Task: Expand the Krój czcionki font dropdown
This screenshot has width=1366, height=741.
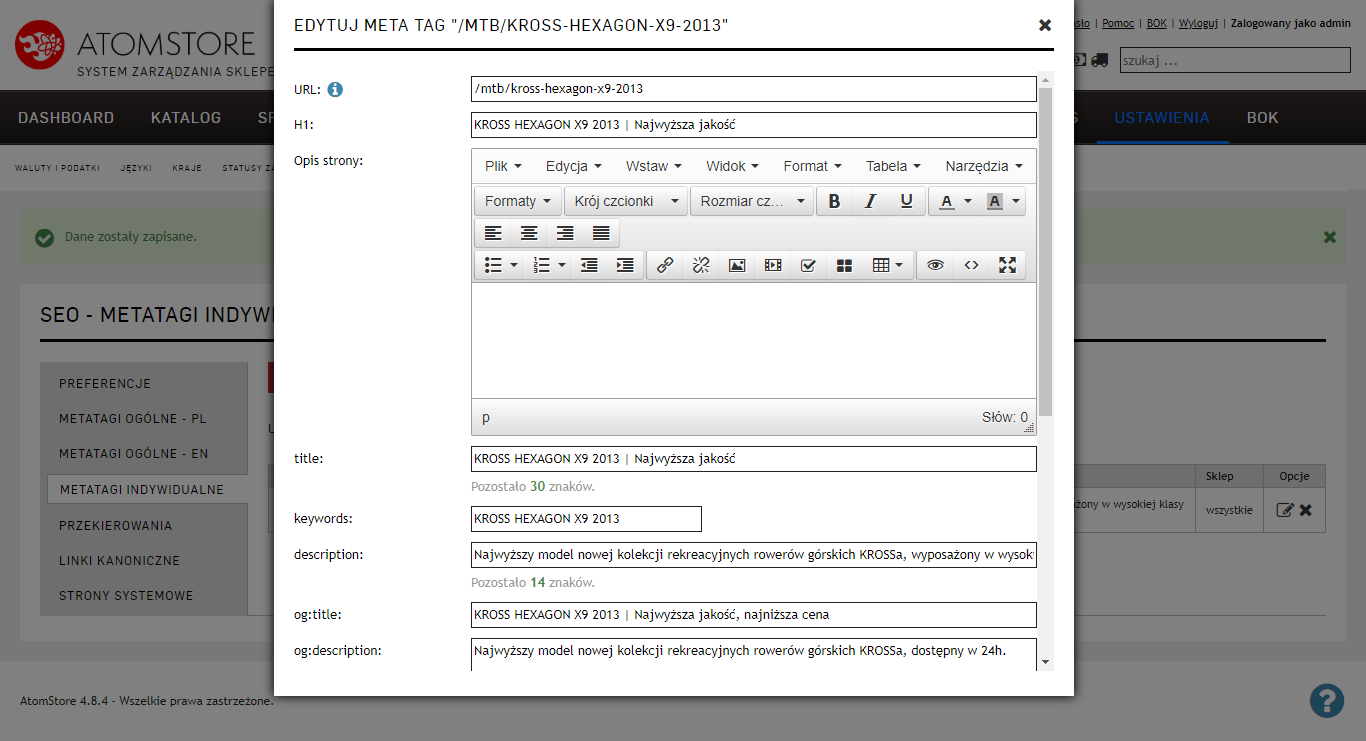Action: coord(626,201)
